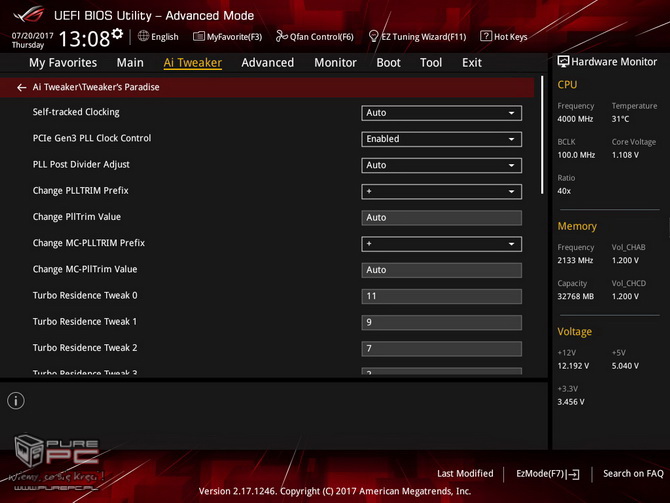Click the Ai Tweaker\Tweaker's Paradise breadcrumb
The height and width of the screenshot is (503, 670).
[96, 87]
